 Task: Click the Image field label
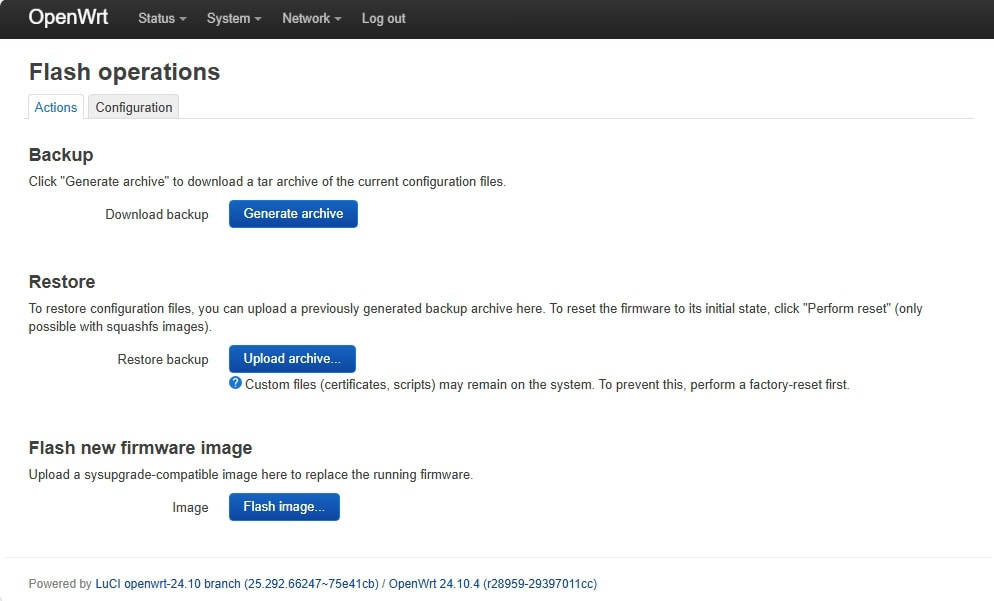click(190, 507)
